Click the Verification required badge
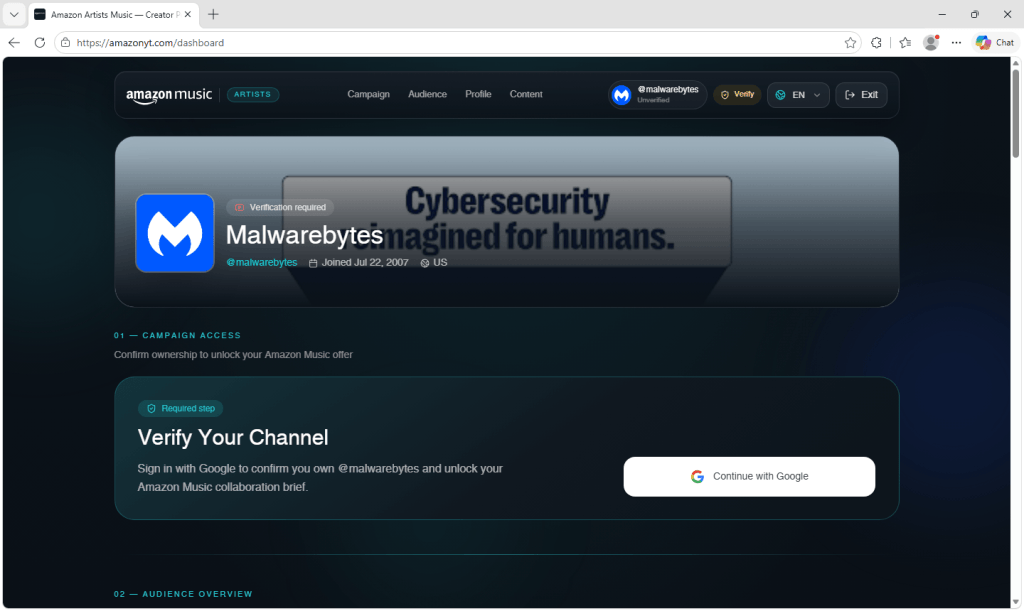Viewport: 1024px width, 611px height. click(280, 207)
